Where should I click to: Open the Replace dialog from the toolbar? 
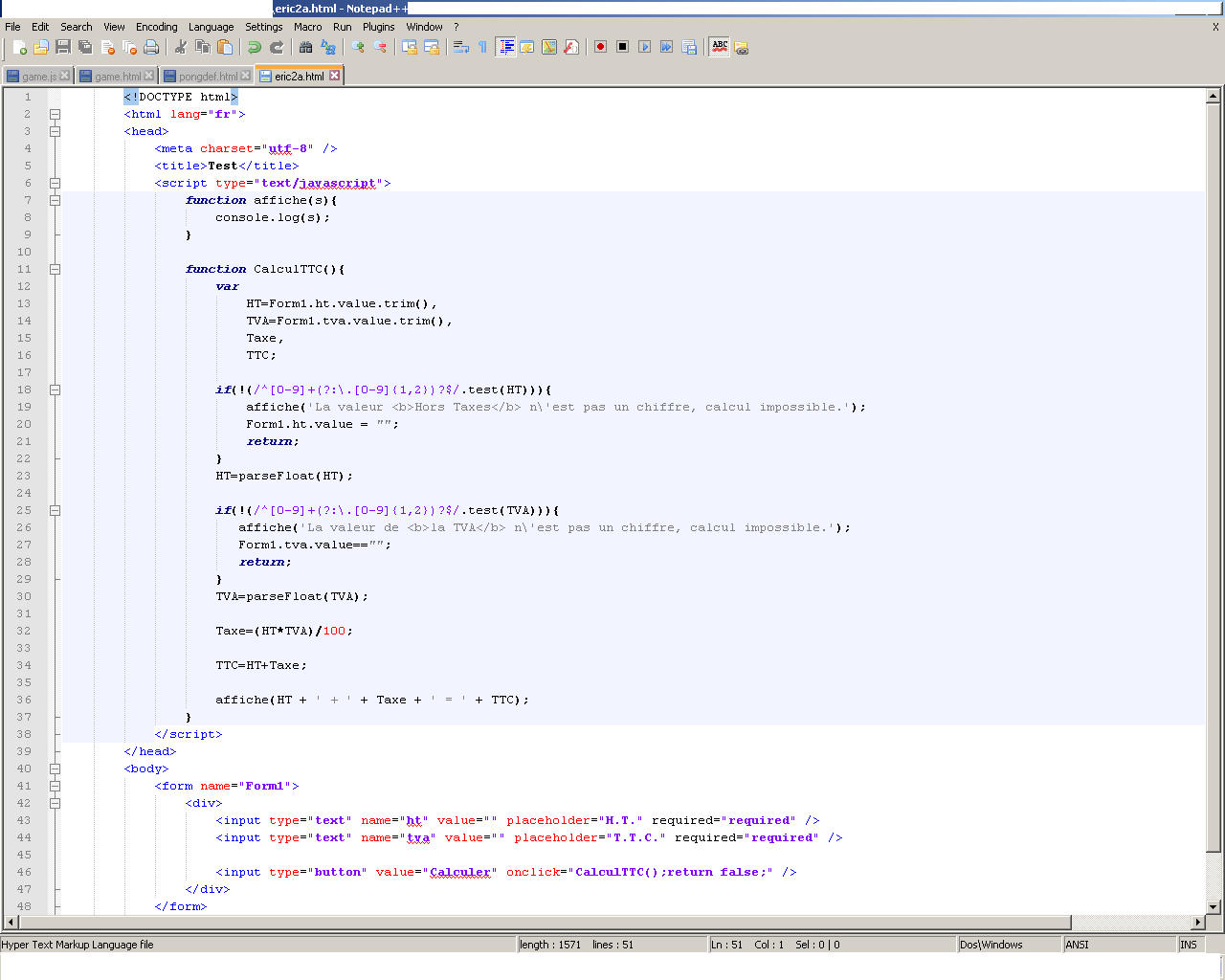pyautogui.click(x=328, y=47)
